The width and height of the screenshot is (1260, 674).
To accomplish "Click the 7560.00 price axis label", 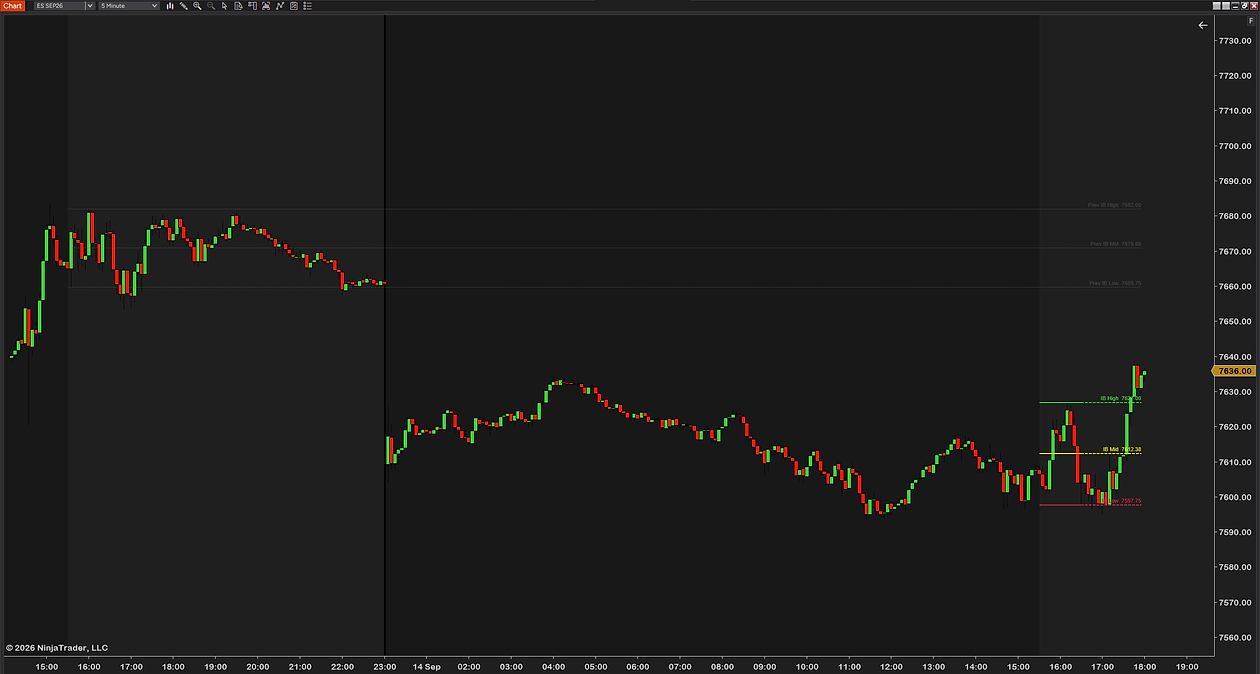I will click(x=1236, y=638).
